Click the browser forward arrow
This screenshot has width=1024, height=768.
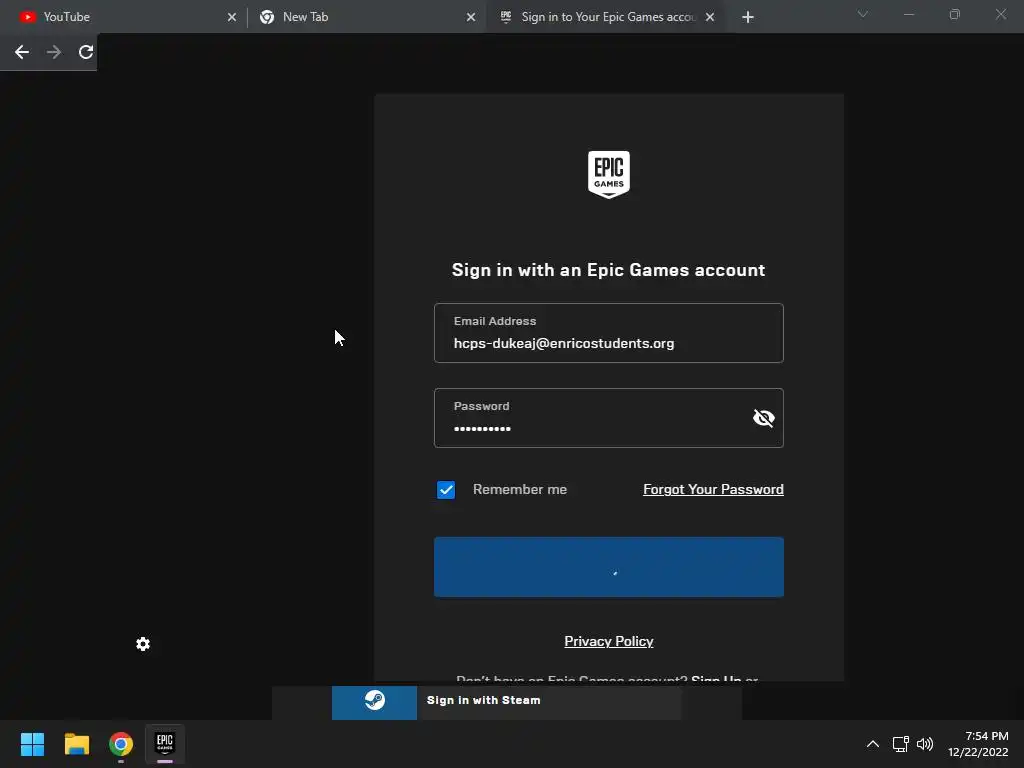54,52
